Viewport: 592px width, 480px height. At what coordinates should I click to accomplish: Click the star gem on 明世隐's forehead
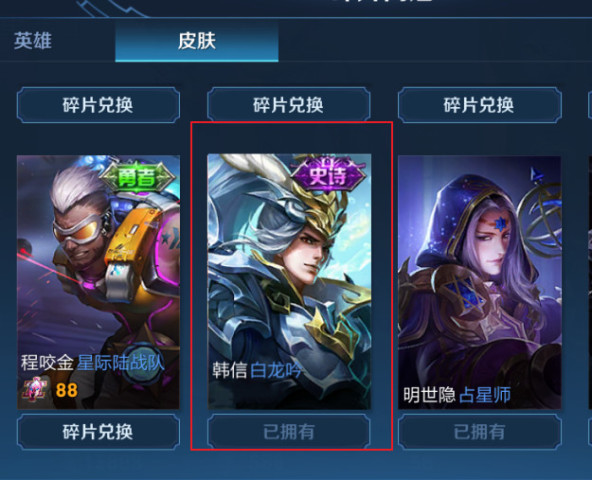tap(501, 225)
